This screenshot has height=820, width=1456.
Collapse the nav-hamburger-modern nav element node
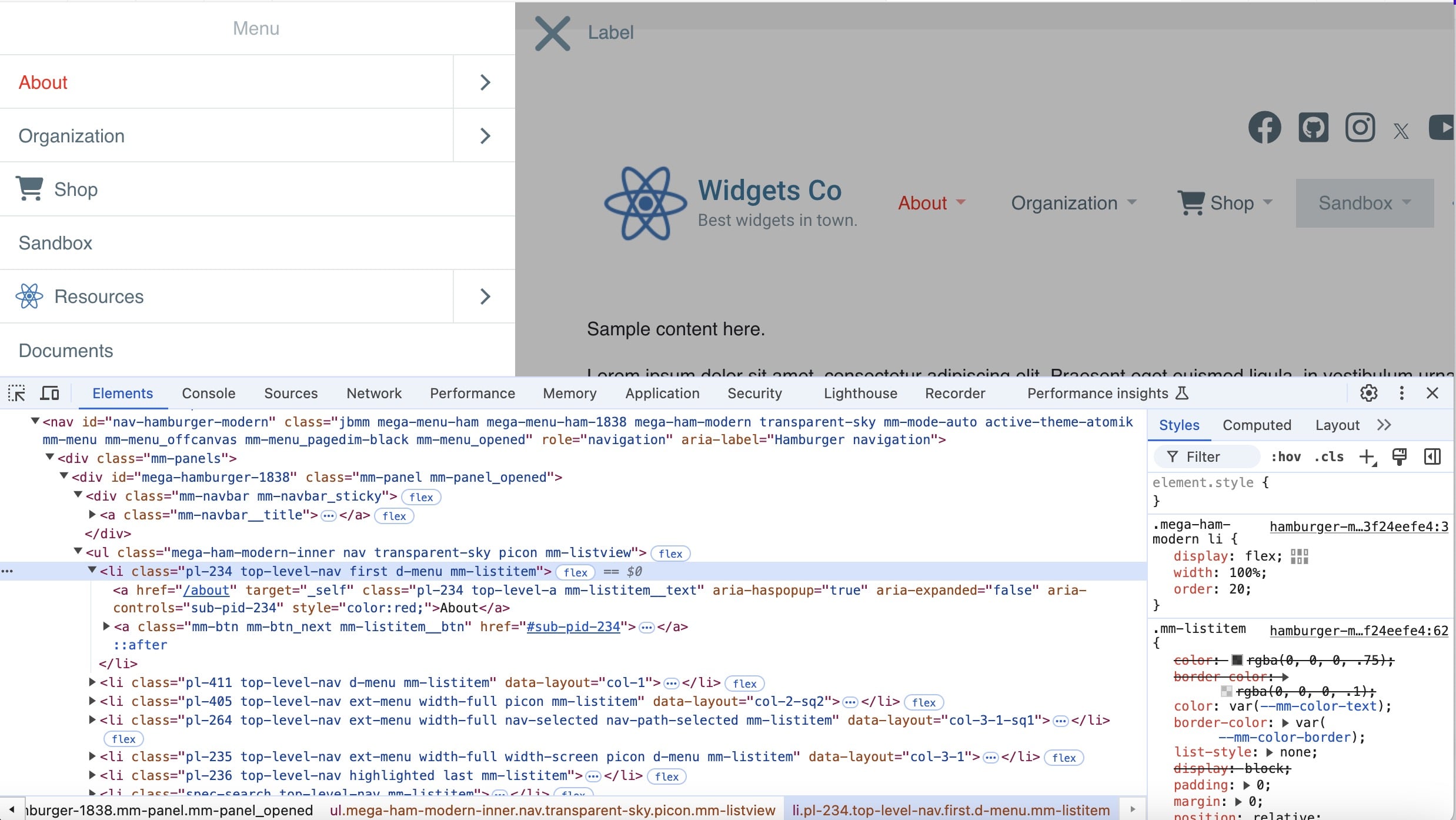coord(35,421)
